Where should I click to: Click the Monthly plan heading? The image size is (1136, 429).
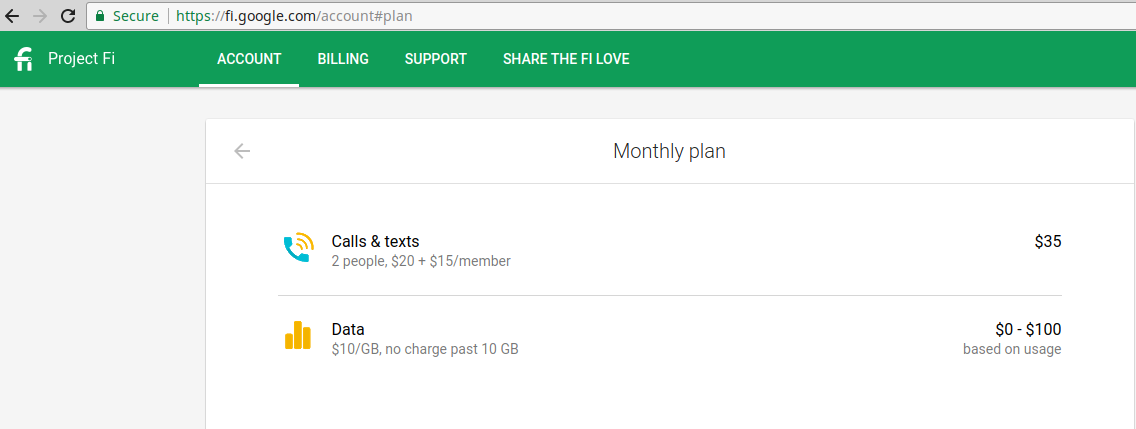(x=669, y=151)
